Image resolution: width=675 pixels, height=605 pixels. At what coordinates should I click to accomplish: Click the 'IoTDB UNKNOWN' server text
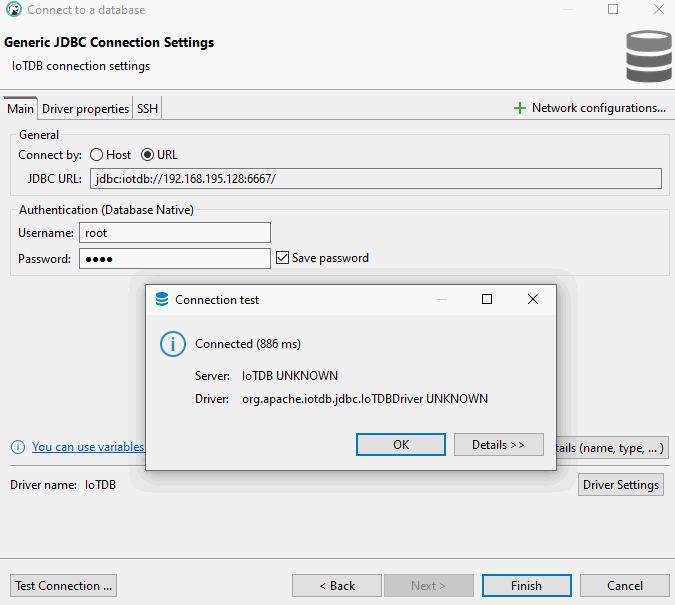(290, 376)
